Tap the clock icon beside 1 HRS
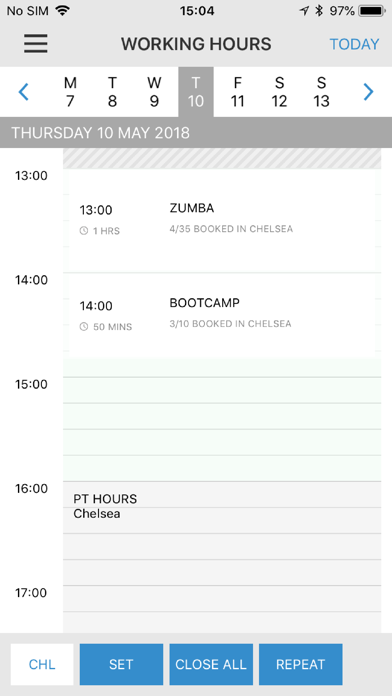 click(83, 231)
